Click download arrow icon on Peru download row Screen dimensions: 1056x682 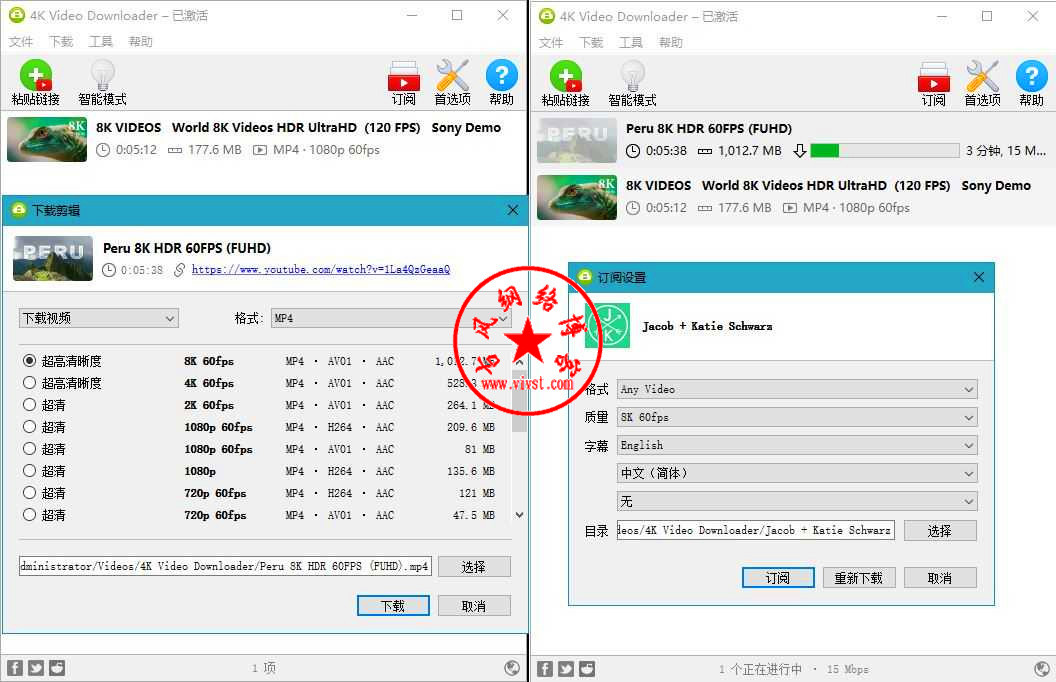pyautogui.click(x=799, y=151)
